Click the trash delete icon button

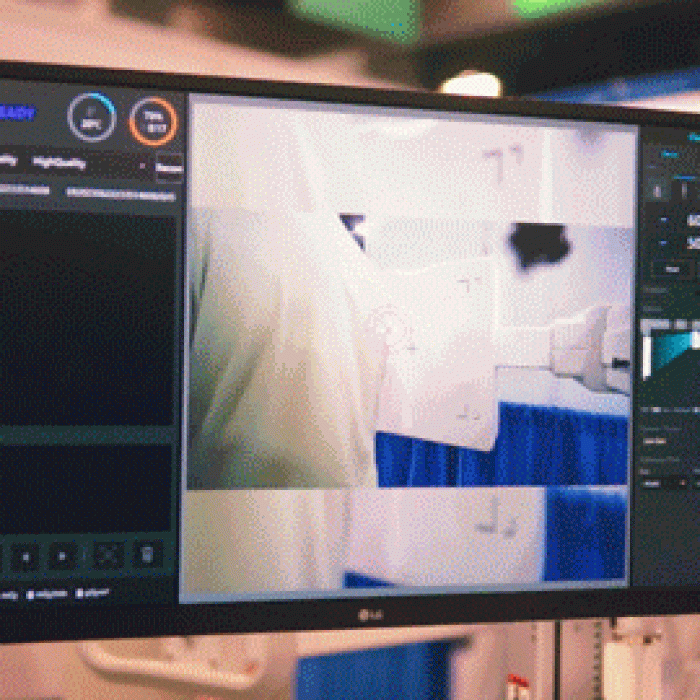[x=146, y=555]
